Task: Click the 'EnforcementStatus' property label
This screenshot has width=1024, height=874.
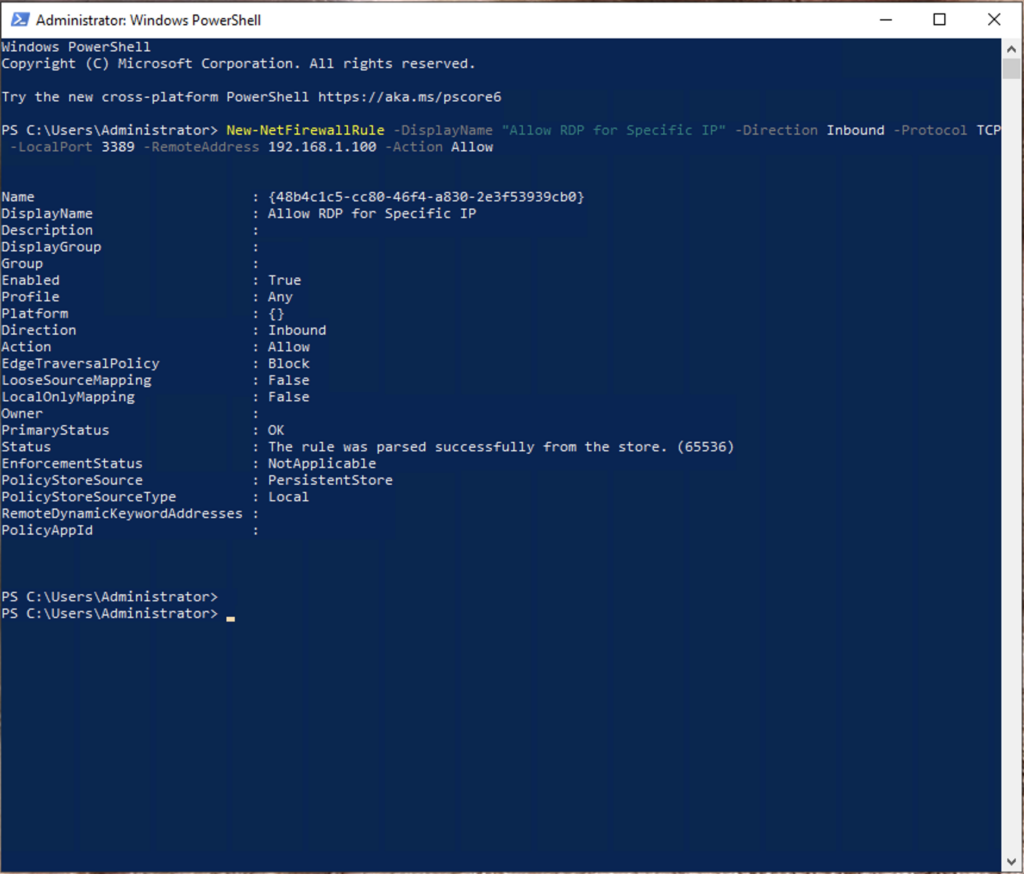Action: pyautogui.click(x=72, y=463)
